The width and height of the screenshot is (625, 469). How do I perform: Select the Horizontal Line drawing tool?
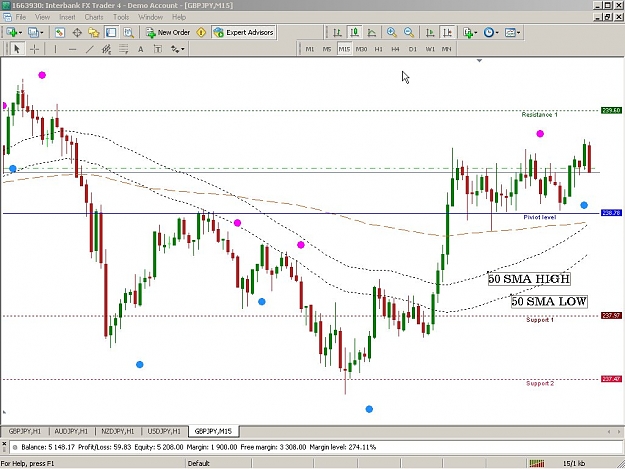click(72, 49)
